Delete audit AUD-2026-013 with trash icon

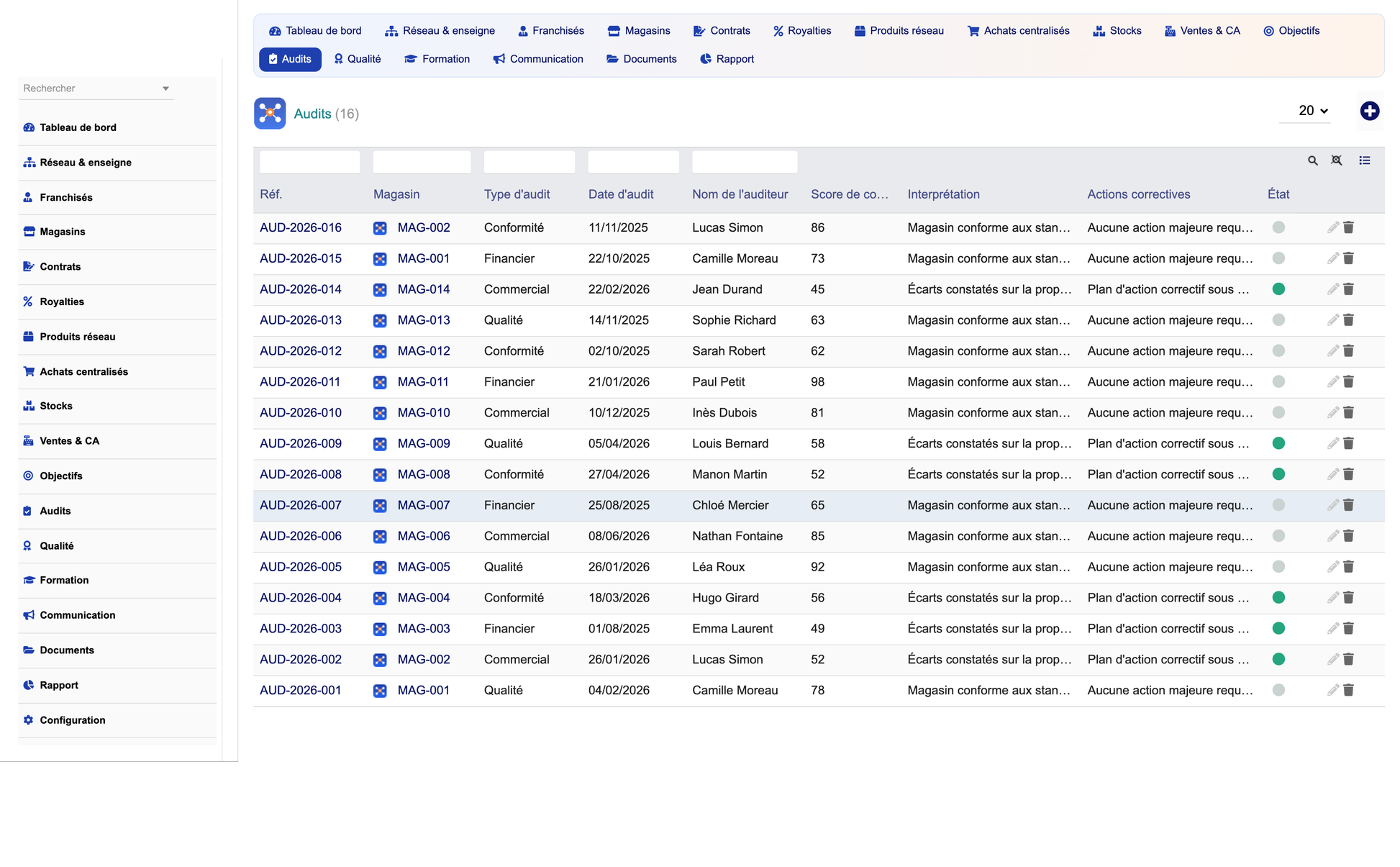click(x=1348, y=320)
